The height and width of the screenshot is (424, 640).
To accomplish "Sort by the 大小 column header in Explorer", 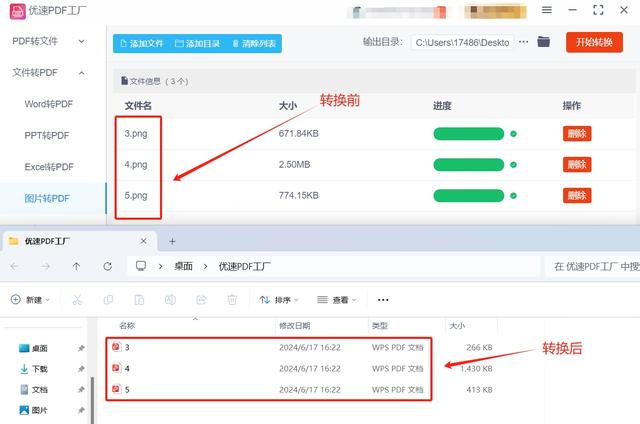I will pyautogui.click(x=457, y=326).
